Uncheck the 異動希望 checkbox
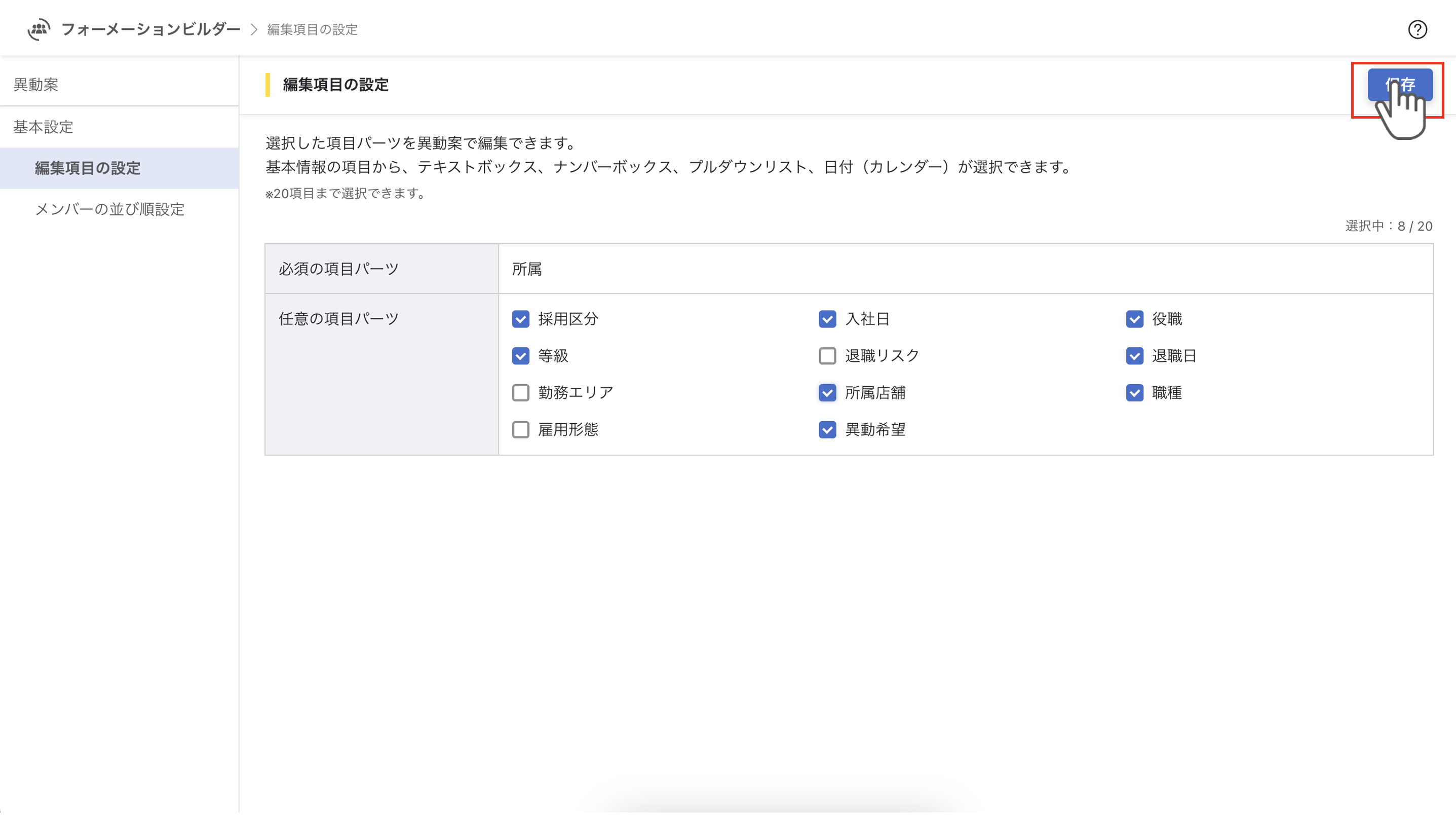Viewport: 1456px width, 815px height. [x=827, y=429]
